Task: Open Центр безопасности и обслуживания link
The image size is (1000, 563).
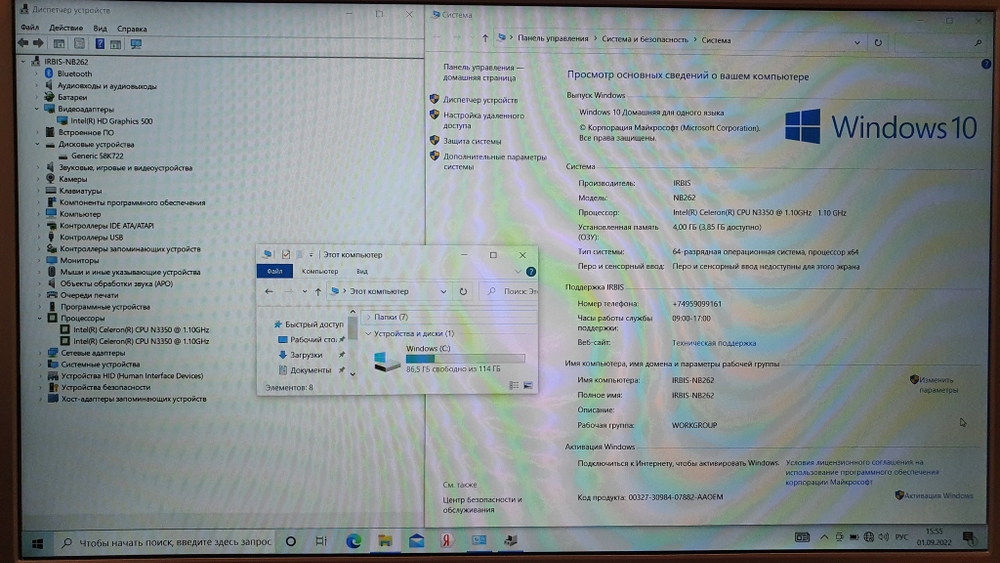Action: 482,504
